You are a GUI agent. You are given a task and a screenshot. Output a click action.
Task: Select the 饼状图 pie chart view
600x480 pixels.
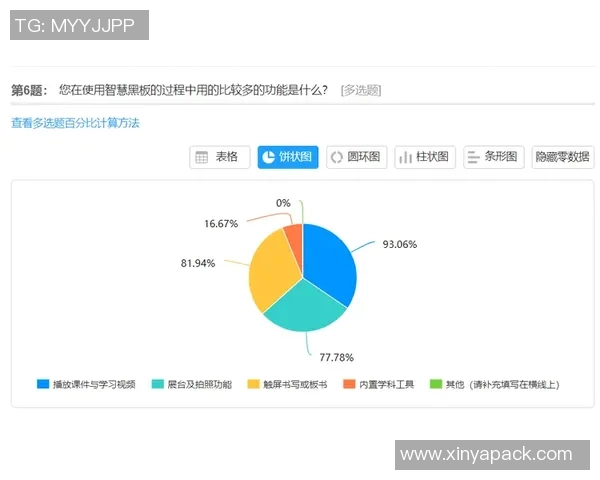point(288,157)
